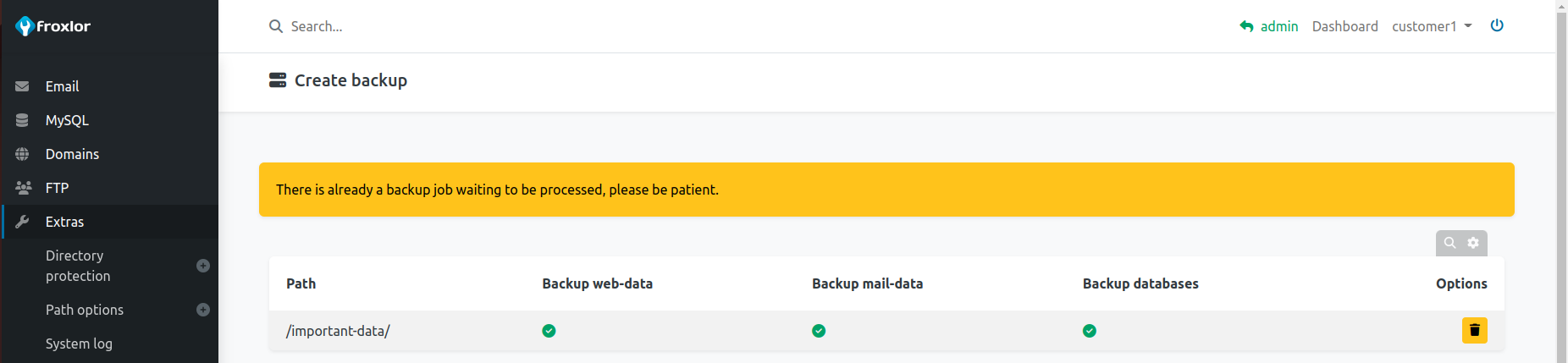Click the power logout icon
The width and height of the screenshot is (1568, 363).
[1497, 25]
